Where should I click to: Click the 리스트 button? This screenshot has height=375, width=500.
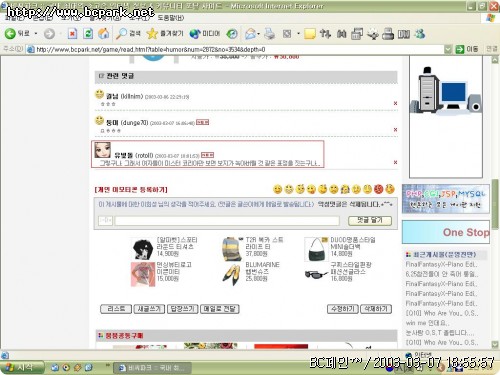tap(116, 309)
